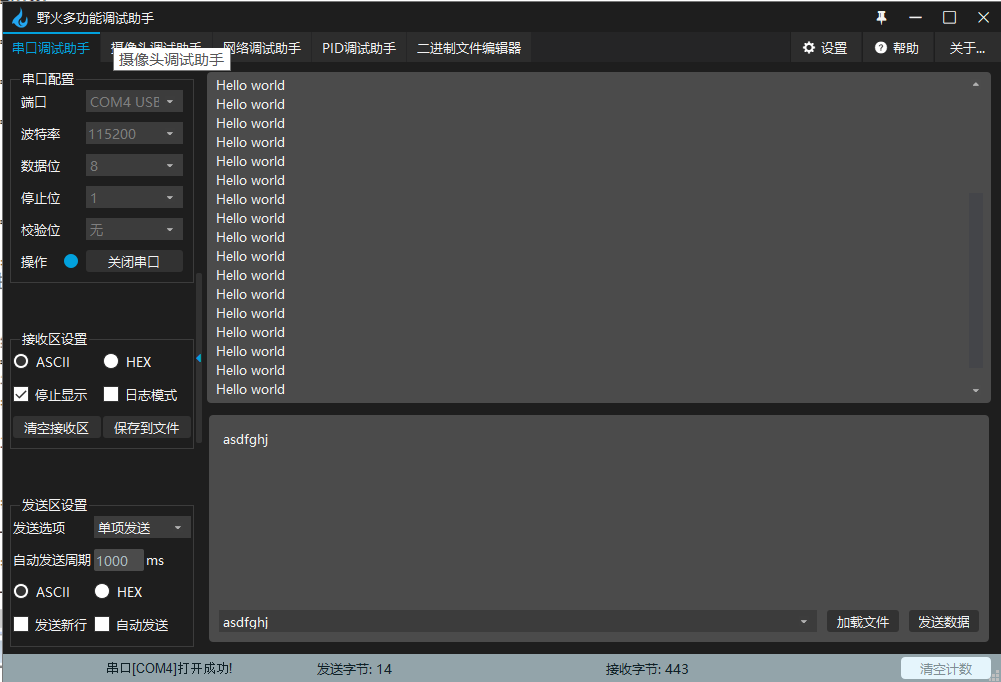Open the 关于 about menu
This screenshot has width=1001, height=682.
pyautogui.click(x=967, y=48)
